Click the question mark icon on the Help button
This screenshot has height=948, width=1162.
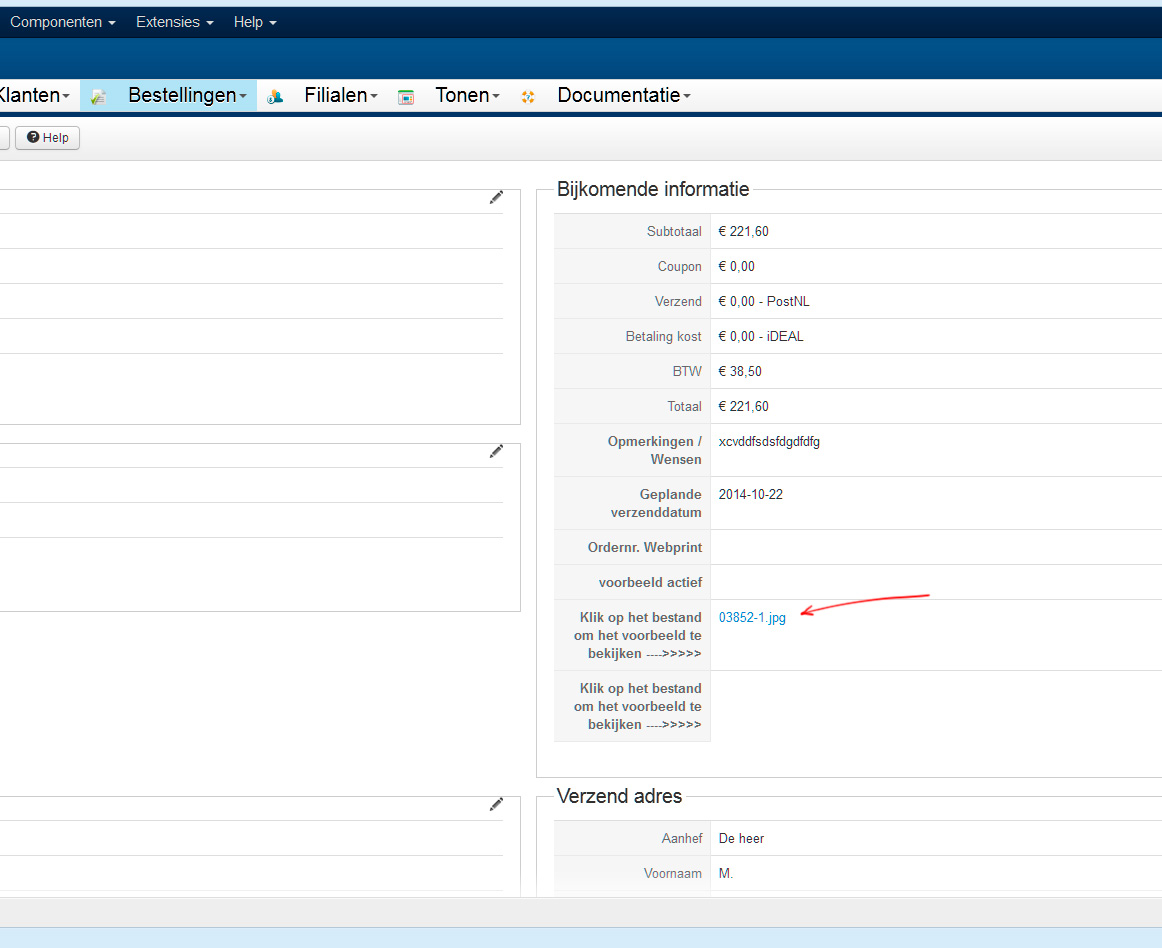[33, 137]
